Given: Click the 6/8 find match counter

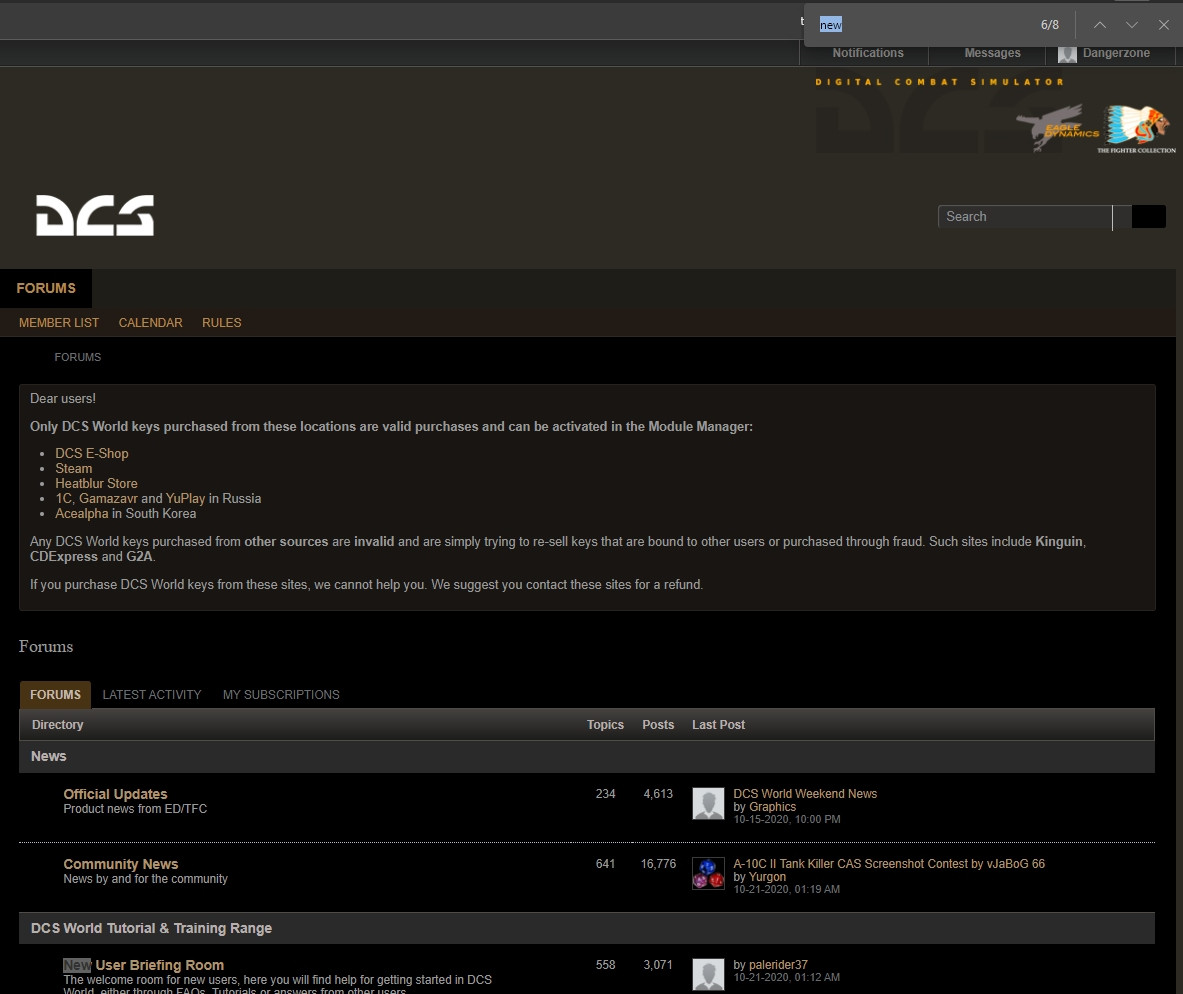Looking at the screenshot, I should (x=1049, y=25).
